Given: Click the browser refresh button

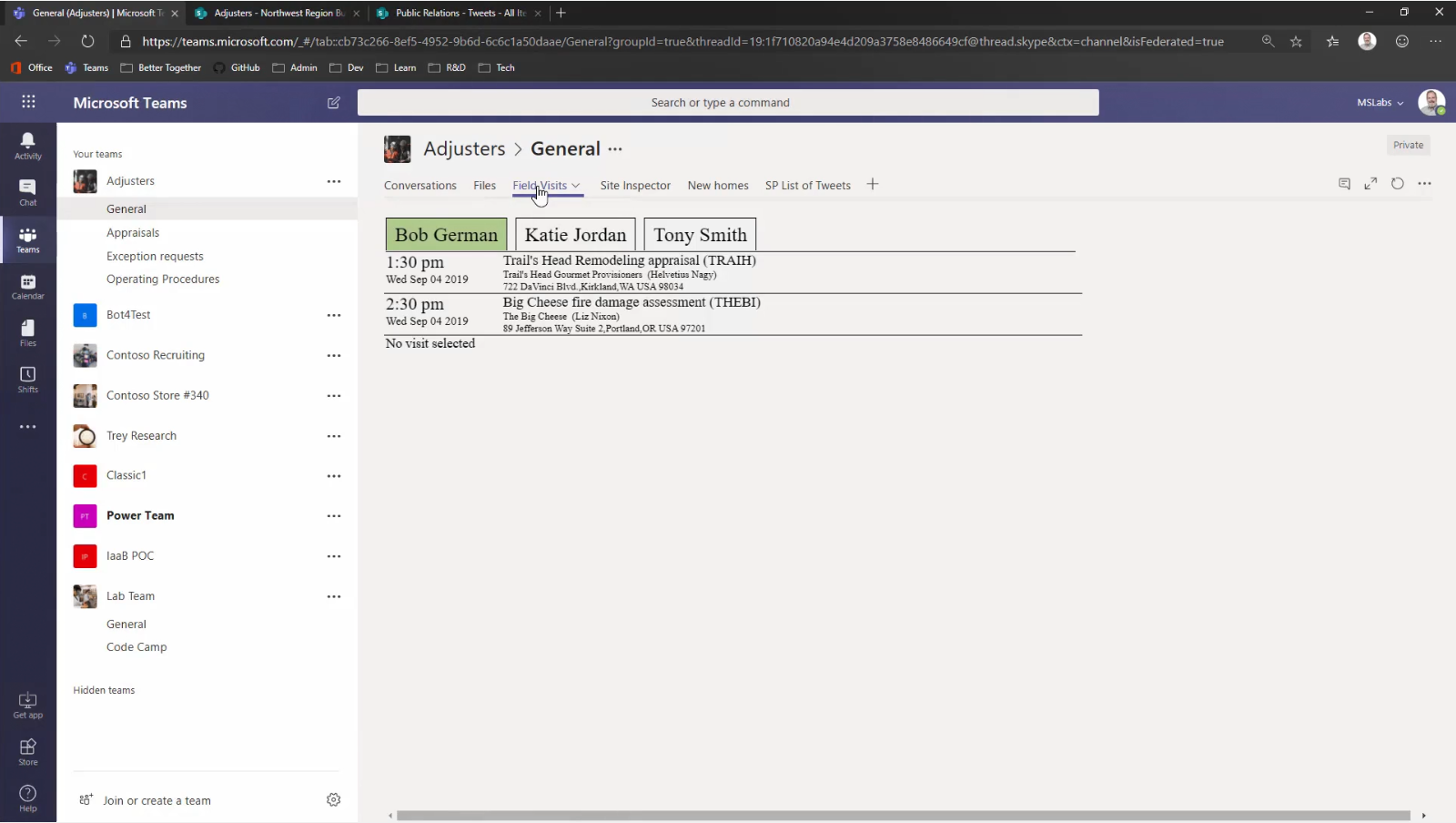Looking at the screenshot, I should pyautogui.click(x=87, y=41).
